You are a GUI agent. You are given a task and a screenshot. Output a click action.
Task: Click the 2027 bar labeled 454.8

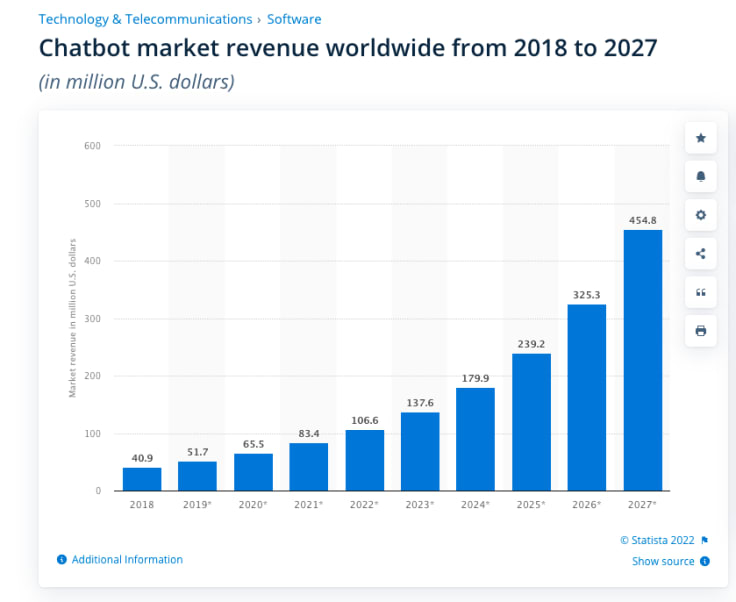[x=643, y=360]
